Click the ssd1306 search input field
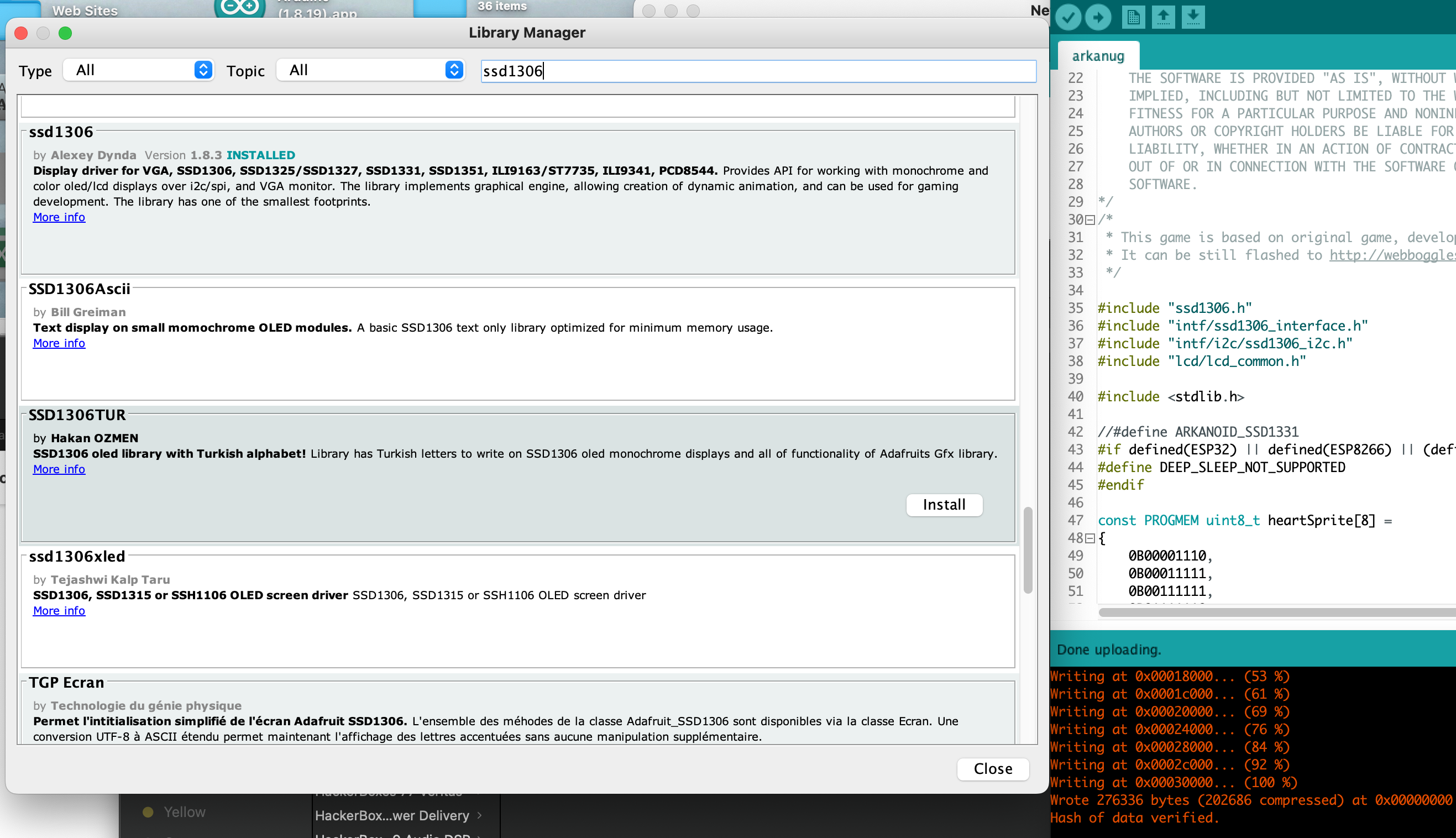 point(758,71)
